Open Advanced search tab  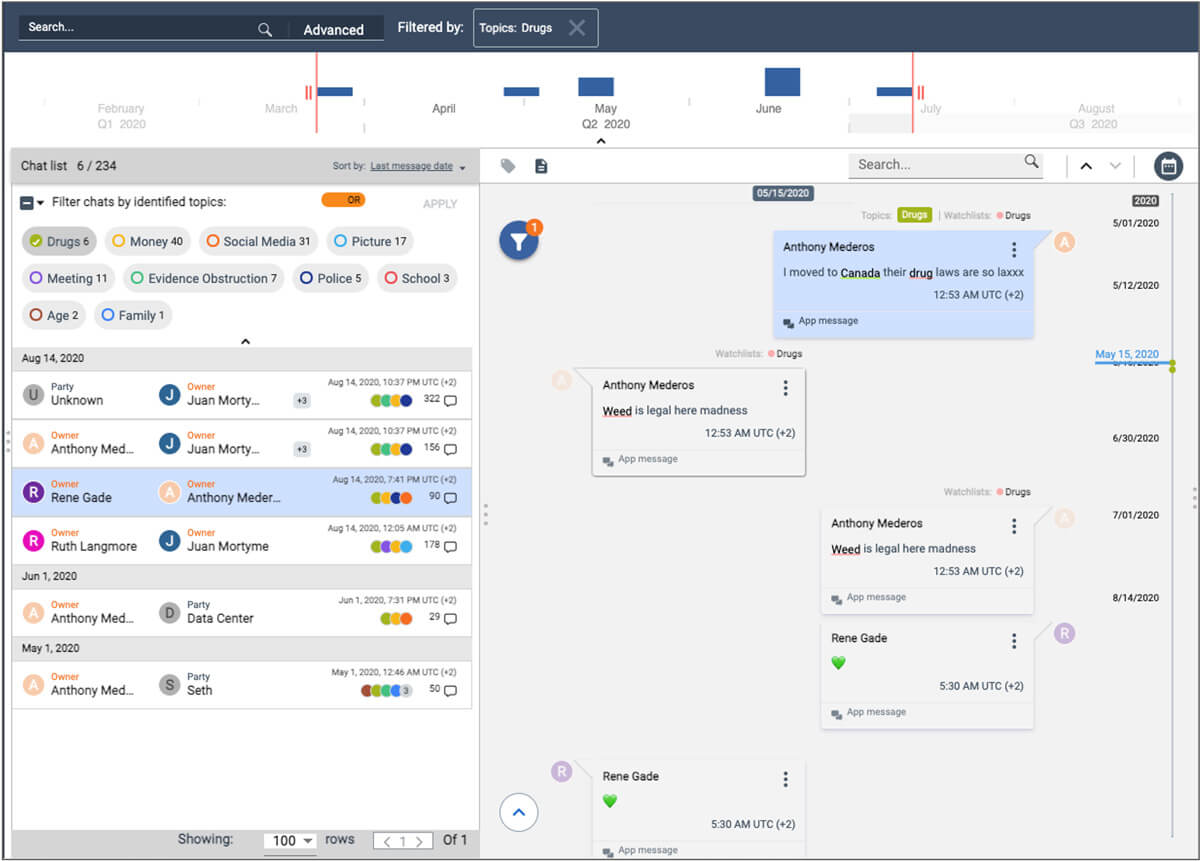tap(334, 30)
